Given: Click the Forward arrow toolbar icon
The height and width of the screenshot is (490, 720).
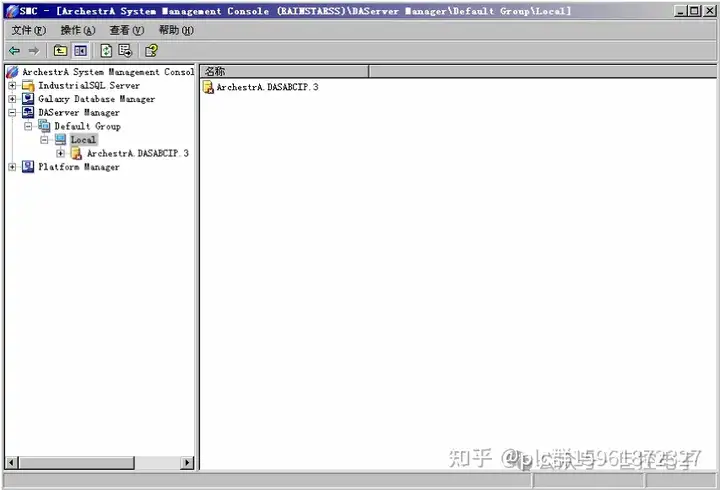Looking at the screenshot, I should point(34,51).
